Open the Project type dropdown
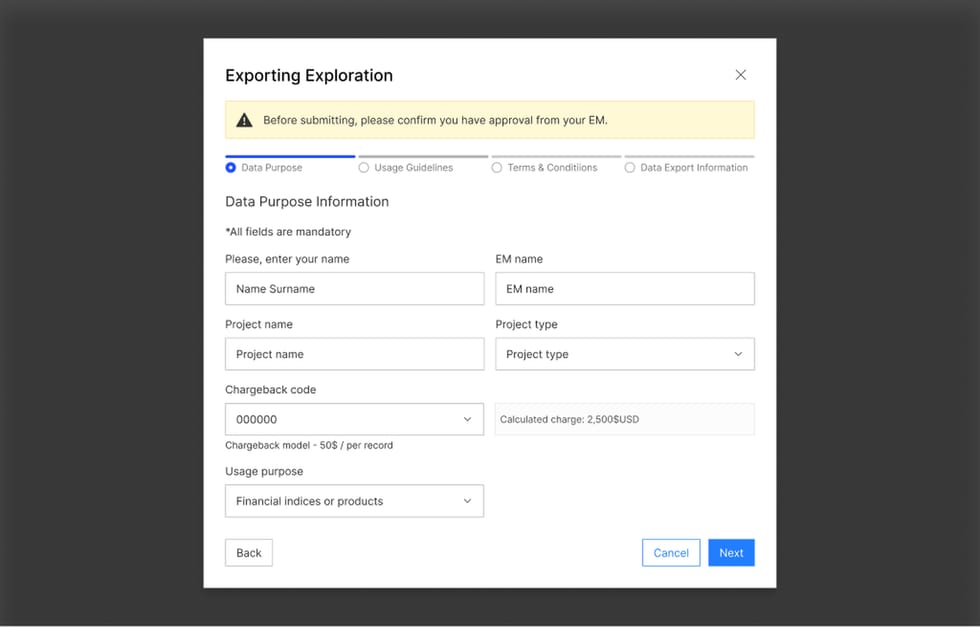This screenshot has height=627, width=980. tap(625, 354)
